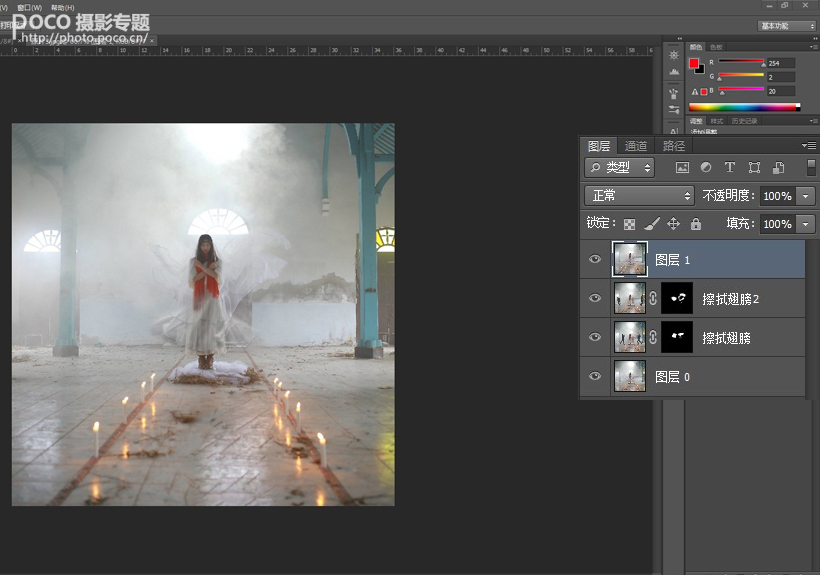Click the G value field showing 2
Screen dimensions: 820x575
[x=781, y=77]
